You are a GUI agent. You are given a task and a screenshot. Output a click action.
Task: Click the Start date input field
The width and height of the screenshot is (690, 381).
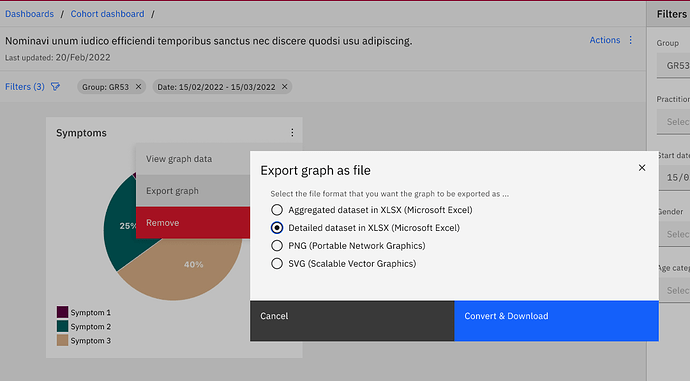pyautogui.click(x=674, y=178)
